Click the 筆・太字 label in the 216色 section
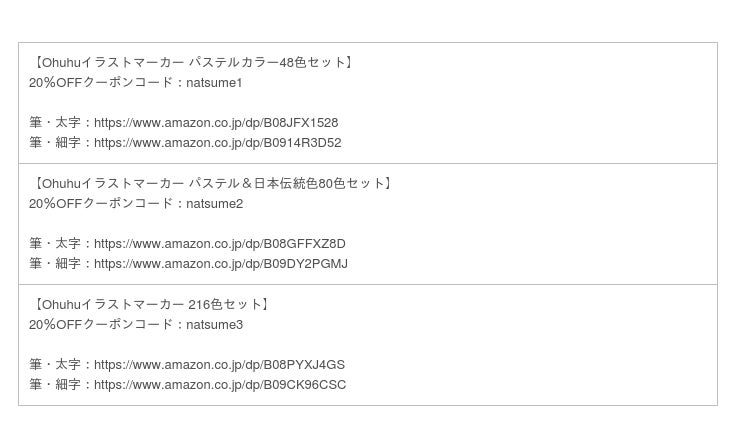Screen dimensions: 740x446 pos(55,365)
